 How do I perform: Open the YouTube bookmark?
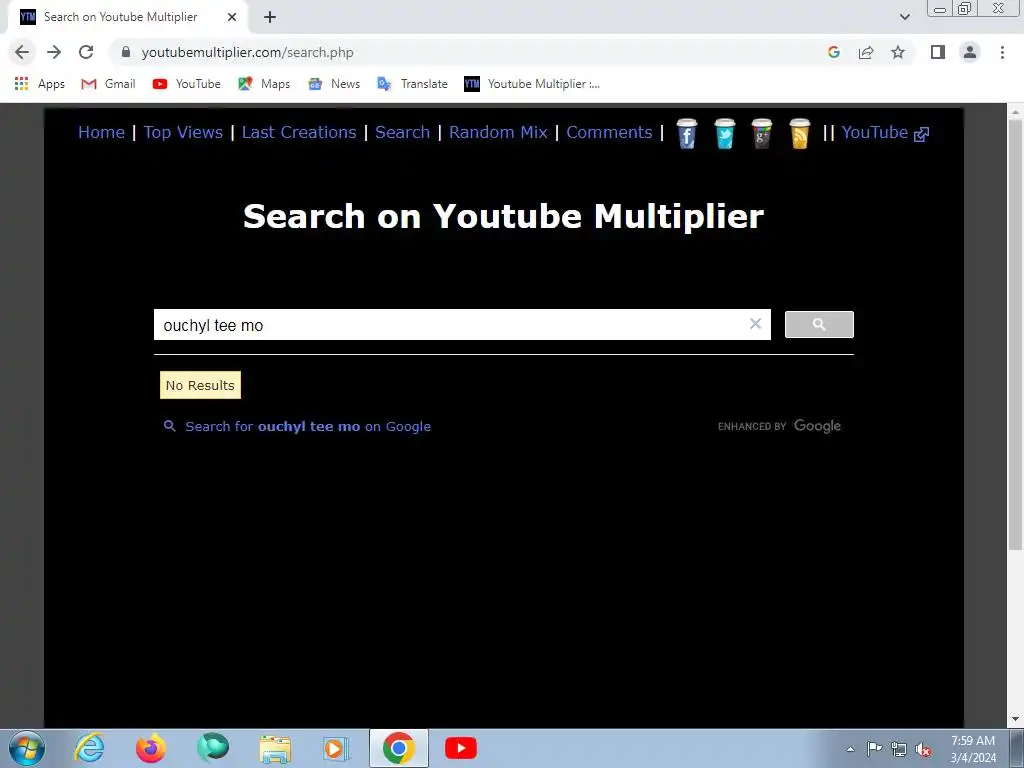187,84
